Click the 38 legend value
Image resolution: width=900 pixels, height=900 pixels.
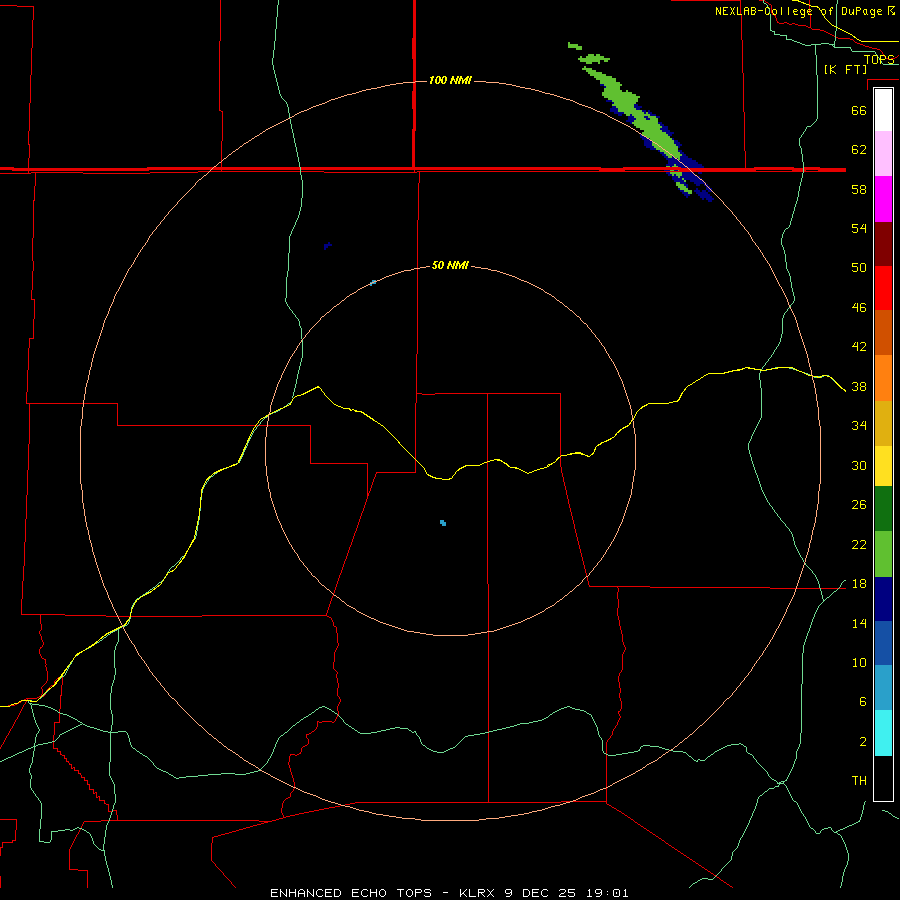859,387
